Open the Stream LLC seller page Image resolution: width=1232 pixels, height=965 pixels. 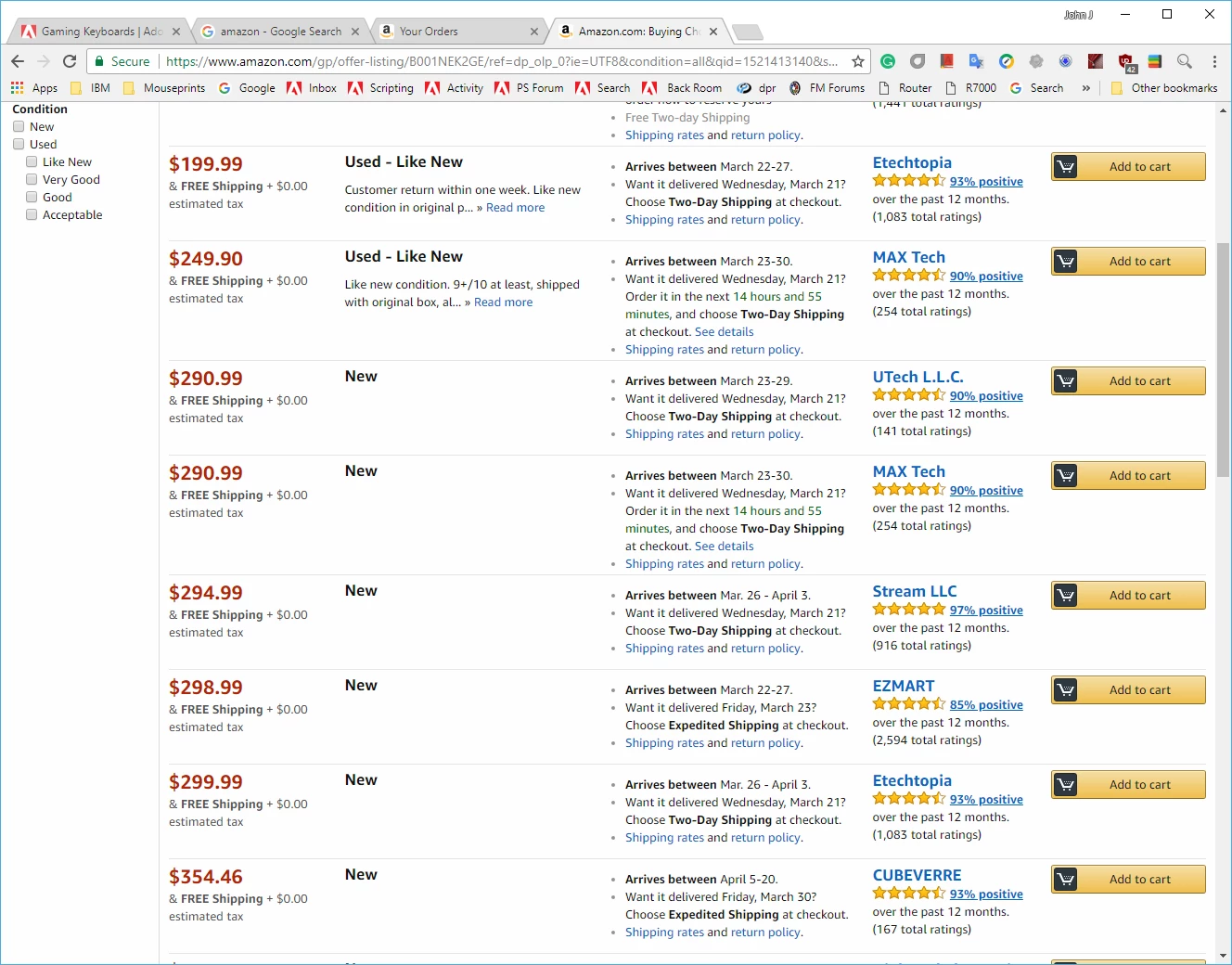point(914,592)
